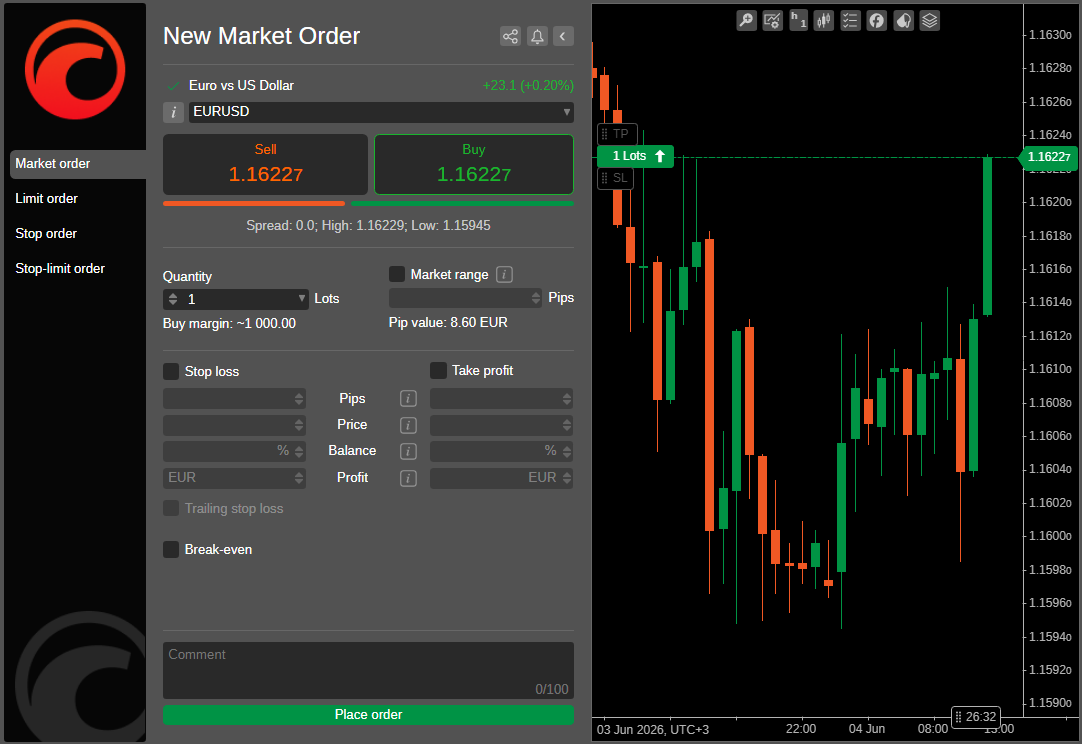Grab the TP handle on the chart
This screenshot has width=1082, height=744.
[x=617, y=134]
